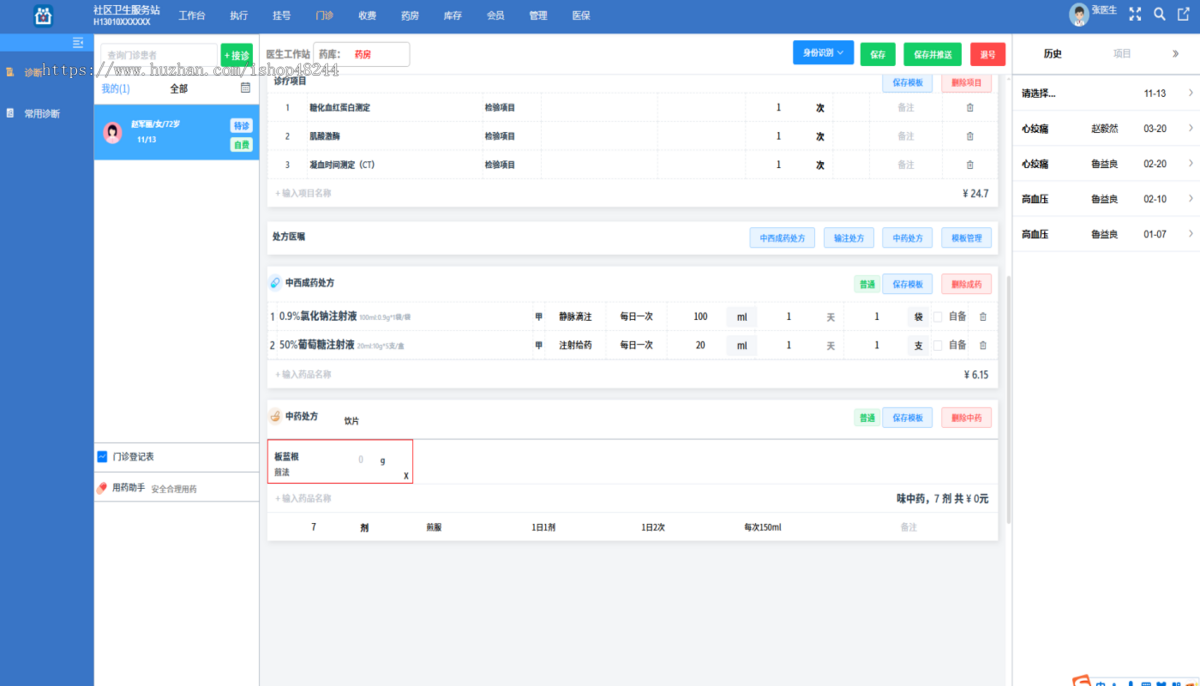Check 自备 for 50%葡萄糖注射液
The height and width of the screenshot is (686, 1200).
[x=938, y=345]
